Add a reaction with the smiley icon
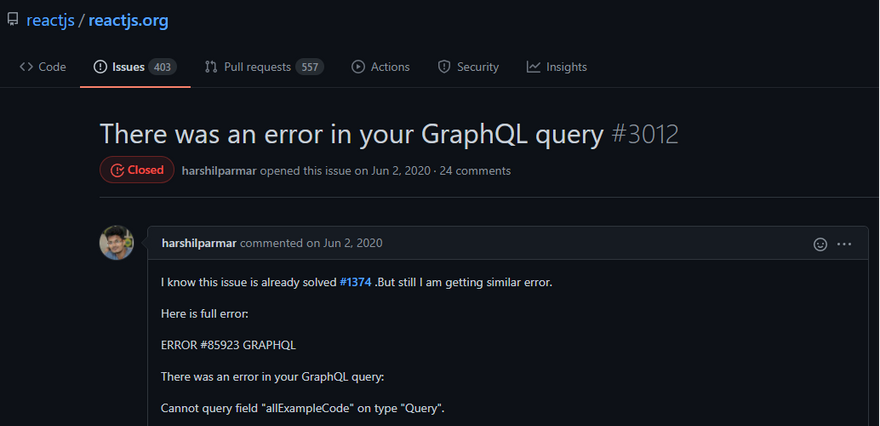 (820, 244)
